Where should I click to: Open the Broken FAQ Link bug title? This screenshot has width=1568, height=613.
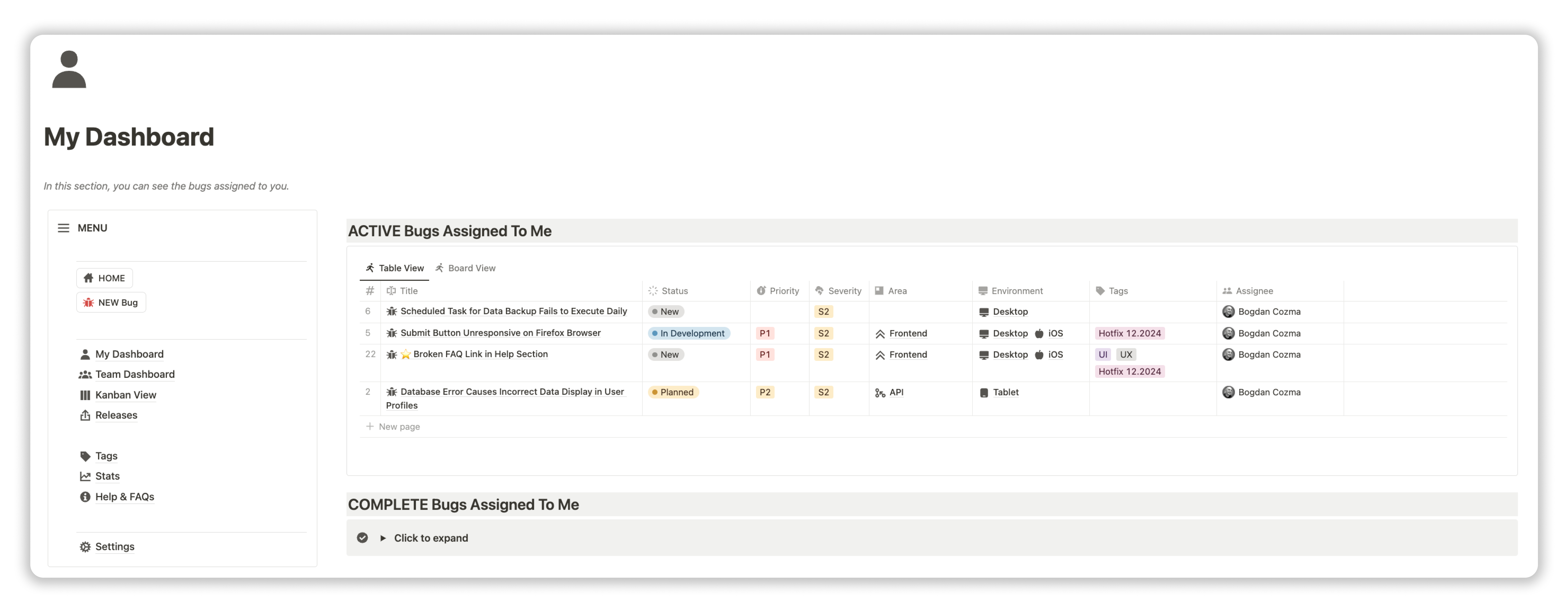(480, 354)
